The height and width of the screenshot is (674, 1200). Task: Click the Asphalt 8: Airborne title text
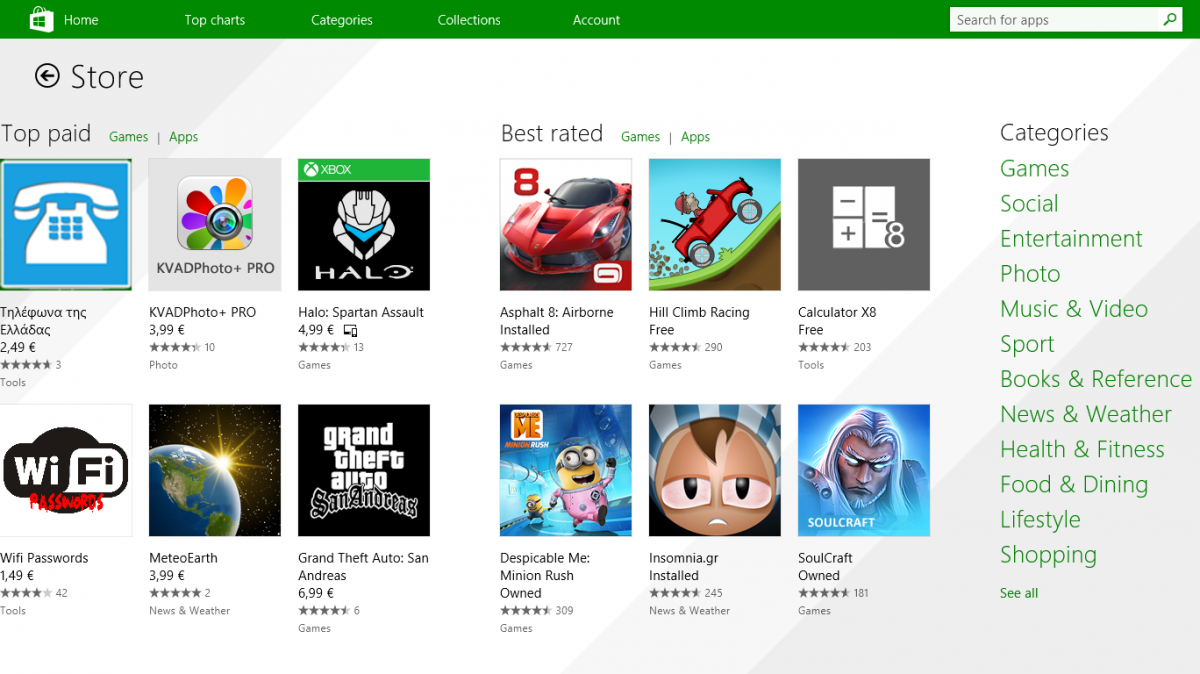tap(557, 312)
